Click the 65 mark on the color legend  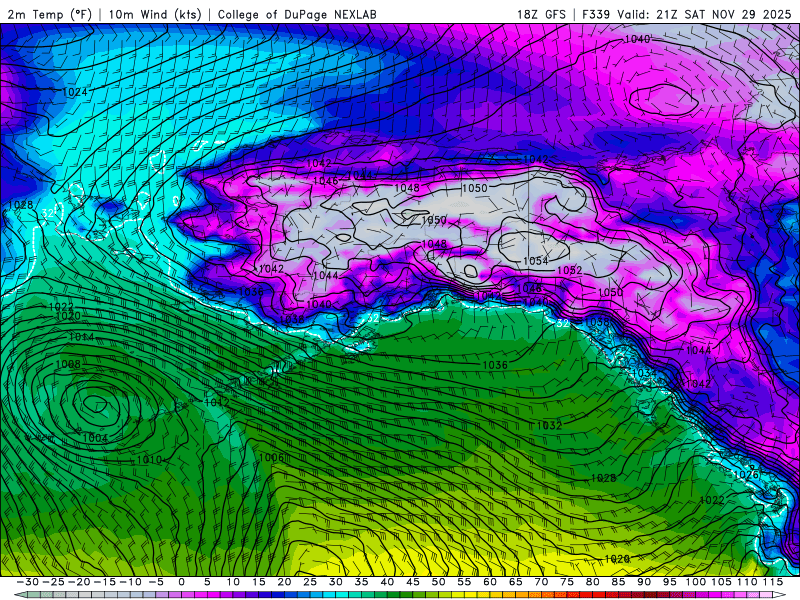click(515, 582)
